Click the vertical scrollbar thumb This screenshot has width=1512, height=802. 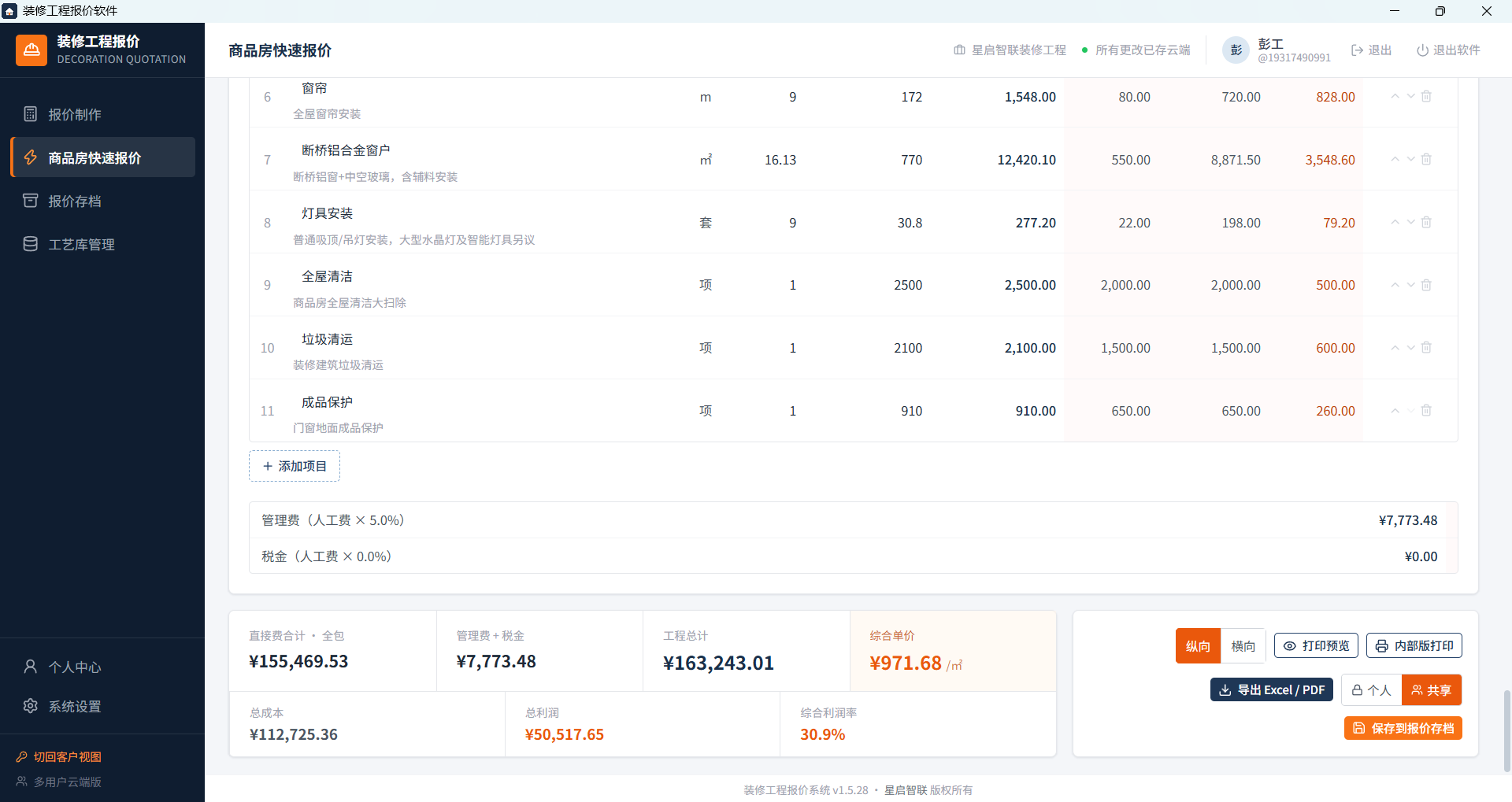coord(1507,731)
